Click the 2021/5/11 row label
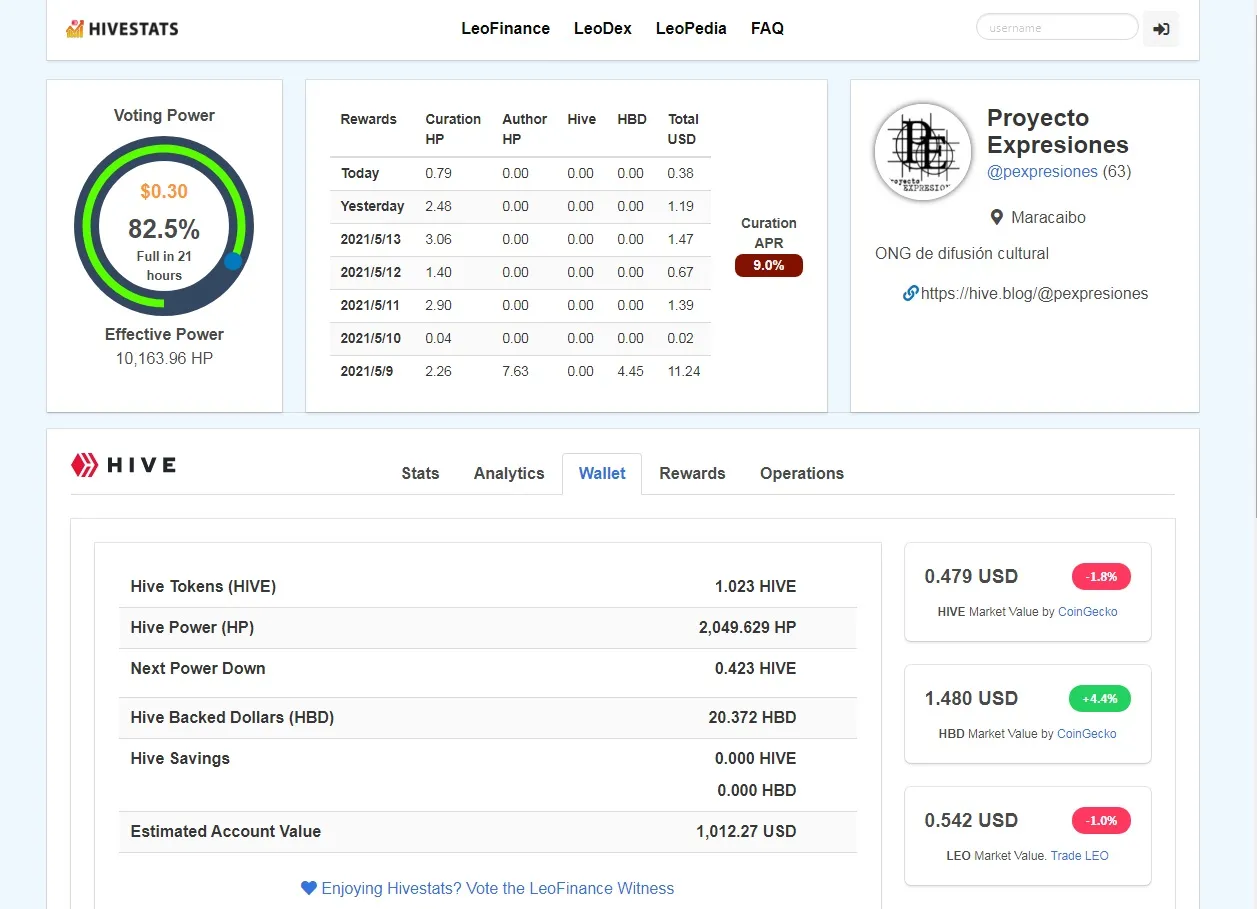1257x909 pixels. tap(371, 305)
